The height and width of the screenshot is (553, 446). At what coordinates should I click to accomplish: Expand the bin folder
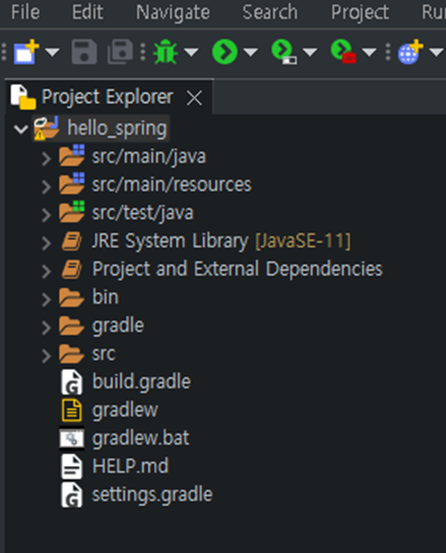pyautogui.click(x=46, y=299)
